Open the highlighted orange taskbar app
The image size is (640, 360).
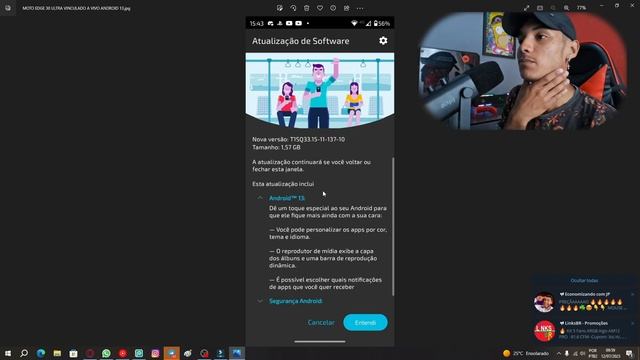[171, 353]
